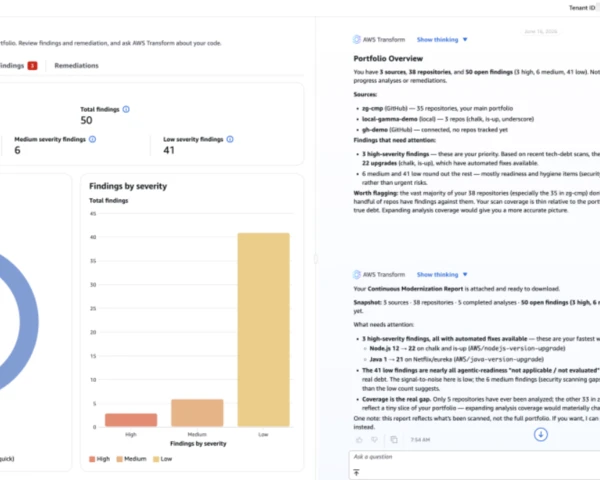Click the red 3 badge on the Findings tab
The image size is (600, 480).
click(33, 66)
